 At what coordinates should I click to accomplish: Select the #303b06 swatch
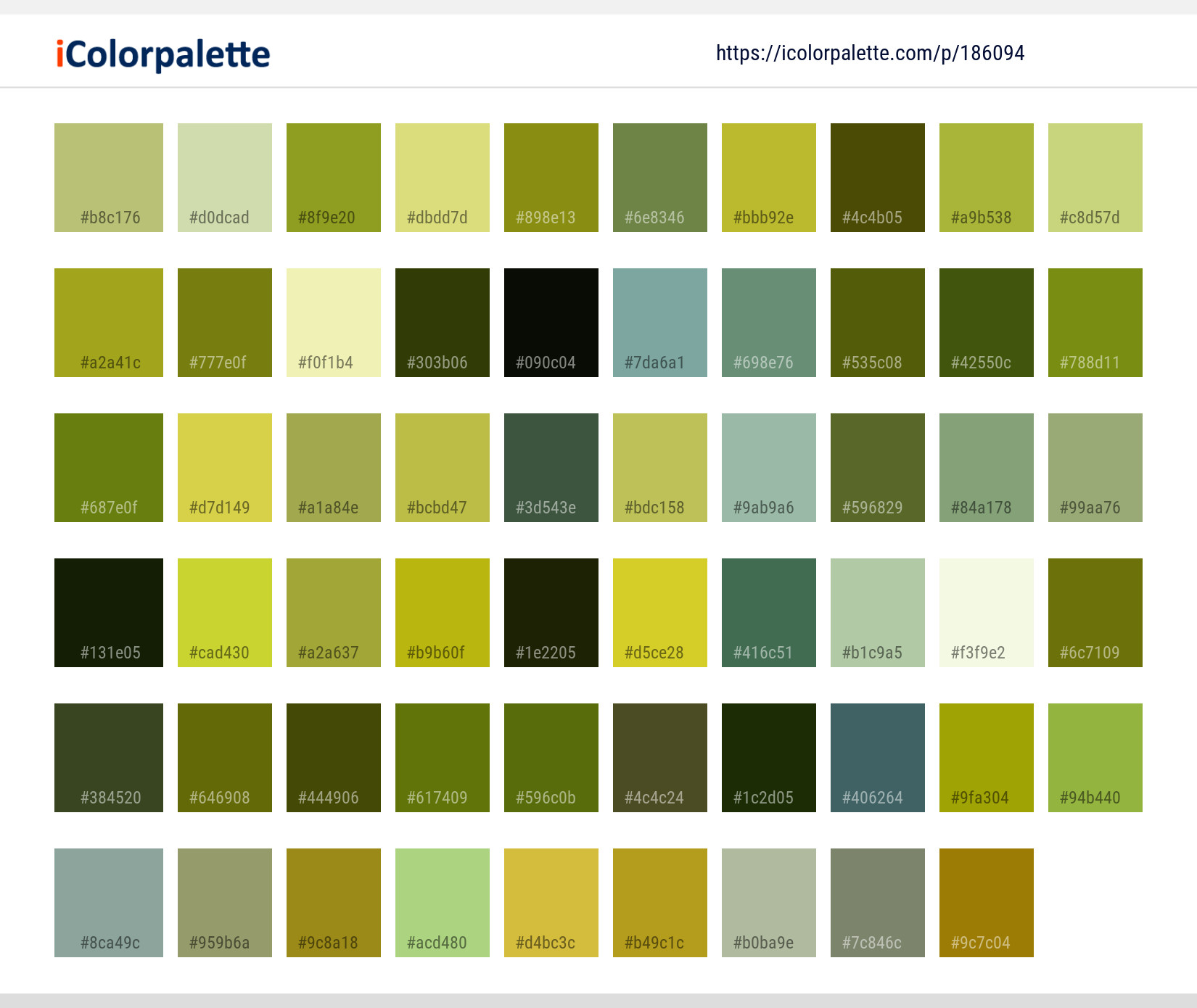(x=443, y=323)
